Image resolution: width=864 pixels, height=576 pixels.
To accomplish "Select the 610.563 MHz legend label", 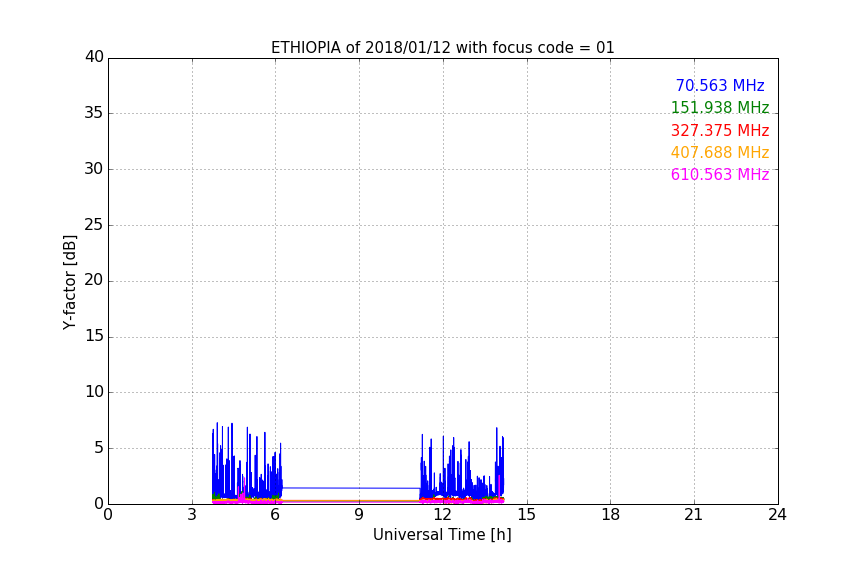I will (x=720, y=175).
